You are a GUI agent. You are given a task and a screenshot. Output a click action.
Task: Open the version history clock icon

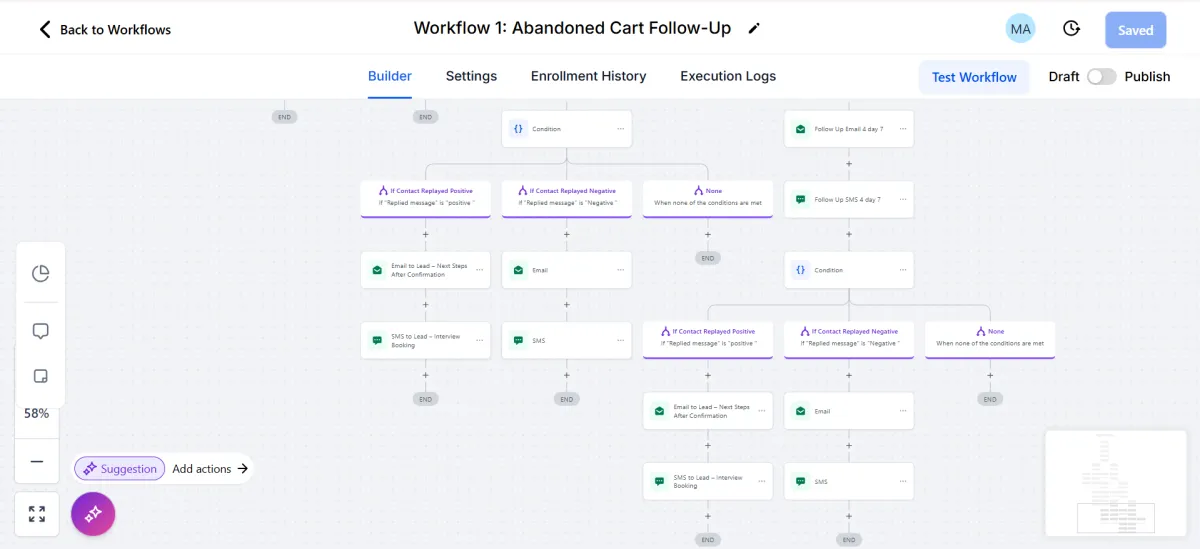(1071, 29)
